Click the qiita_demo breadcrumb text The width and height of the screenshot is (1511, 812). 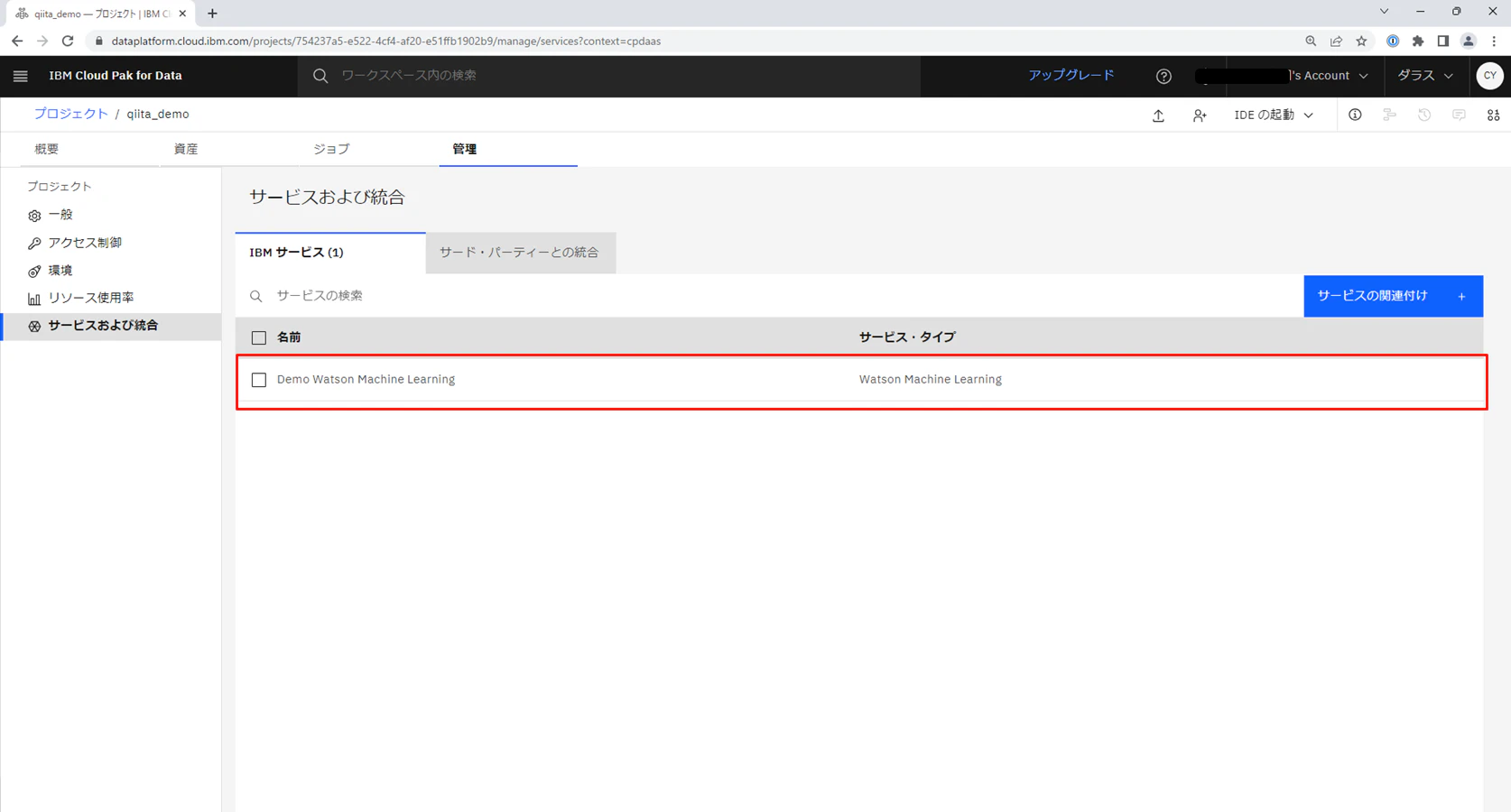158,114
